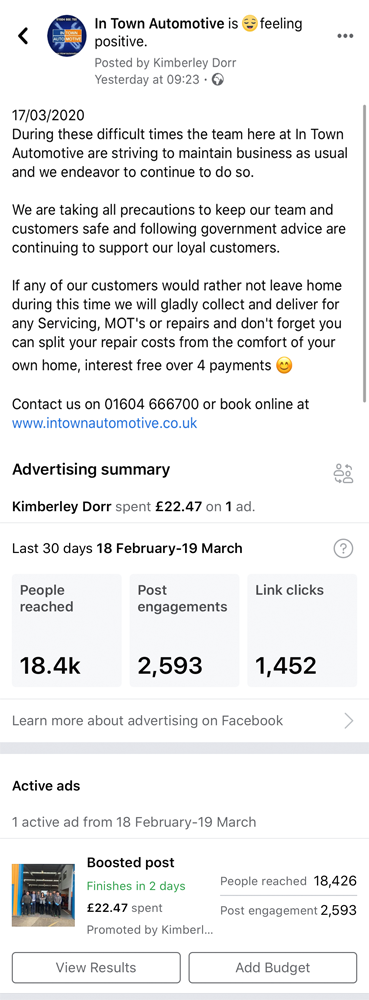Click the Add Budget button
Viewport: 369px width, 1000px height.
pyautogui.click(x=273, y=967)
